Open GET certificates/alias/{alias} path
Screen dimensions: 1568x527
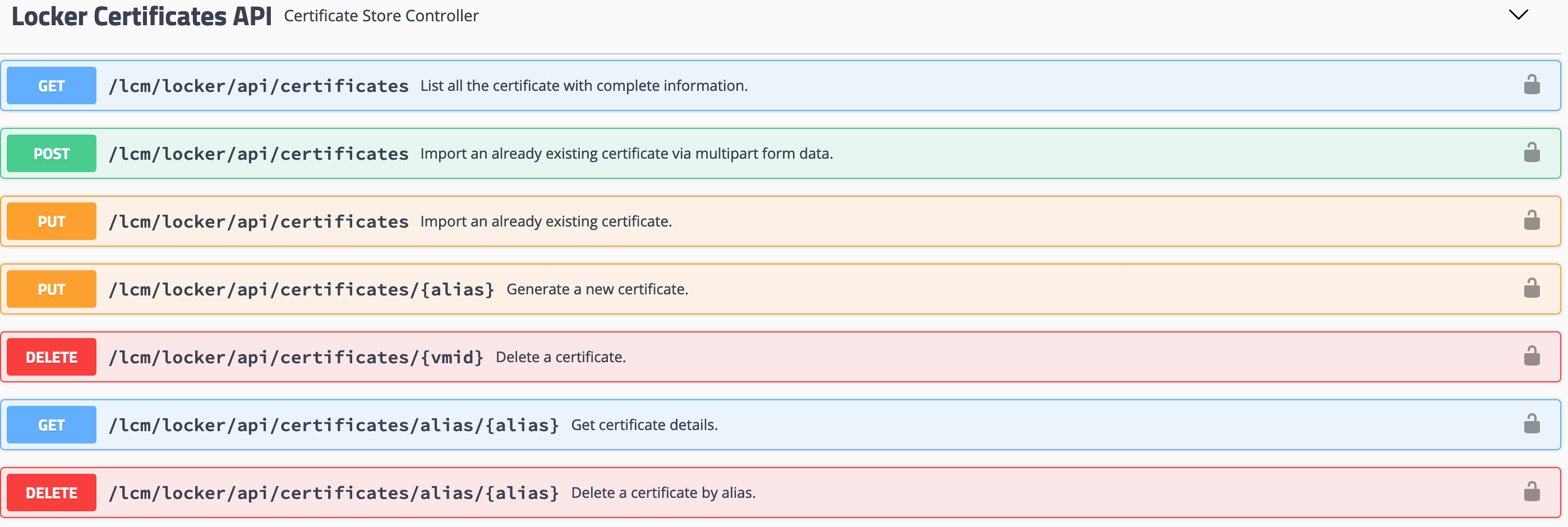click(334, 426)
